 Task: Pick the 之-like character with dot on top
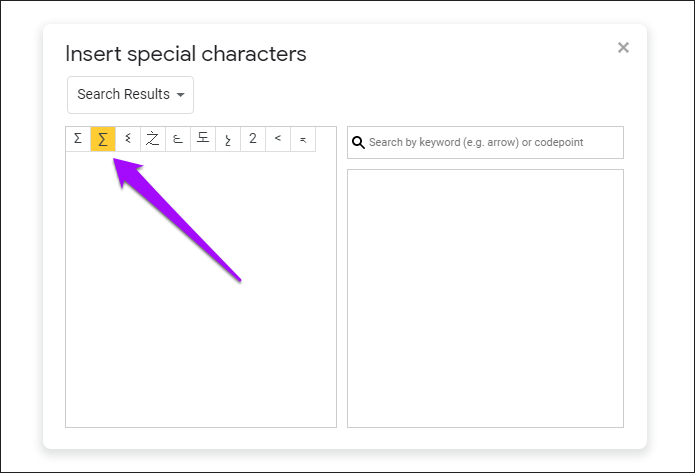(153, 139)
